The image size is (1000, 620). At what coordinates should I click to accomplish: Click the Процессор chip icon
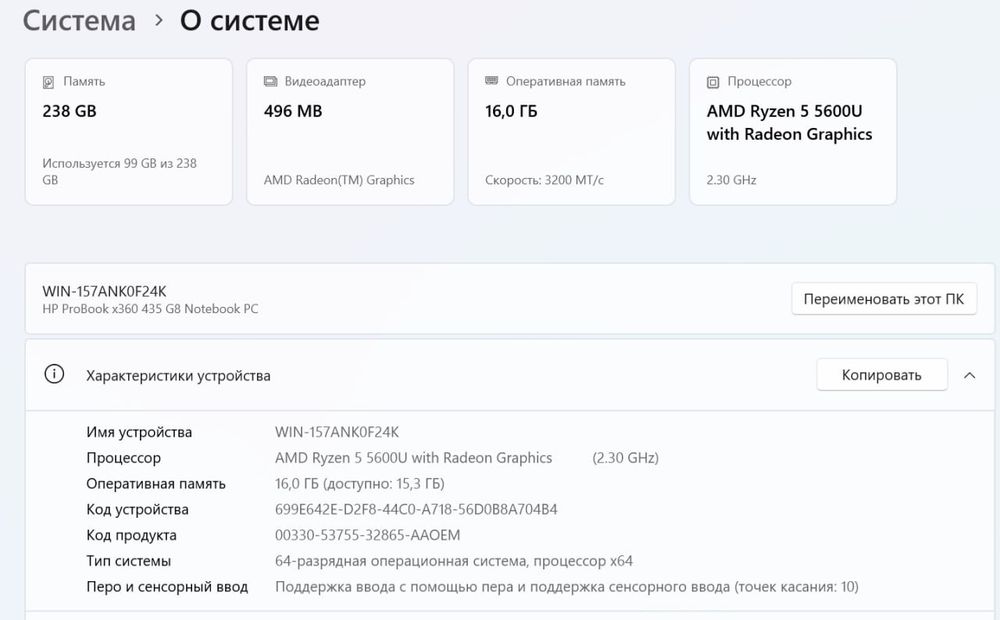pos(713,82)
